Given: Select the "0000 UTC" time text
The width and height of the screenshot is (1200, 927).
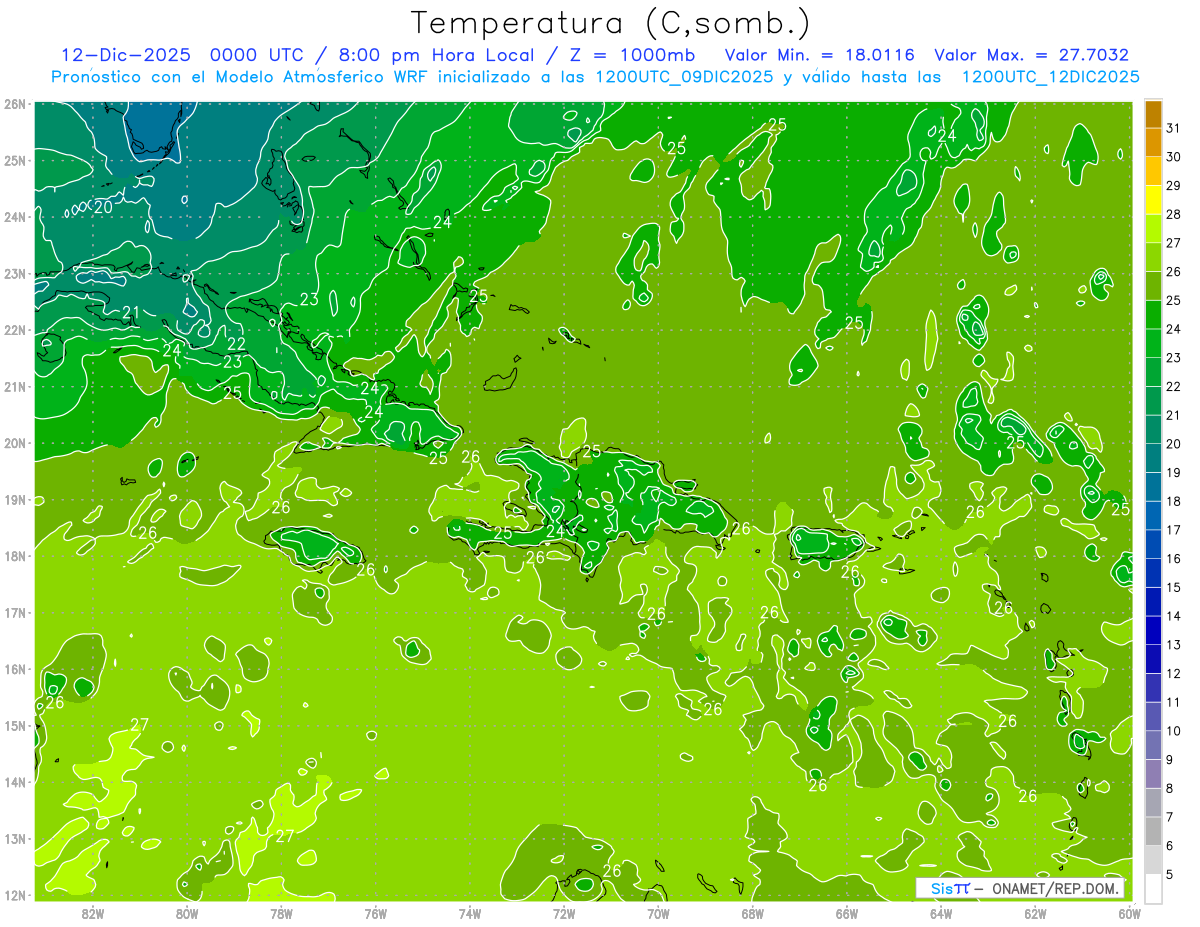Looking at the screenshot, I should coord(256,55).
